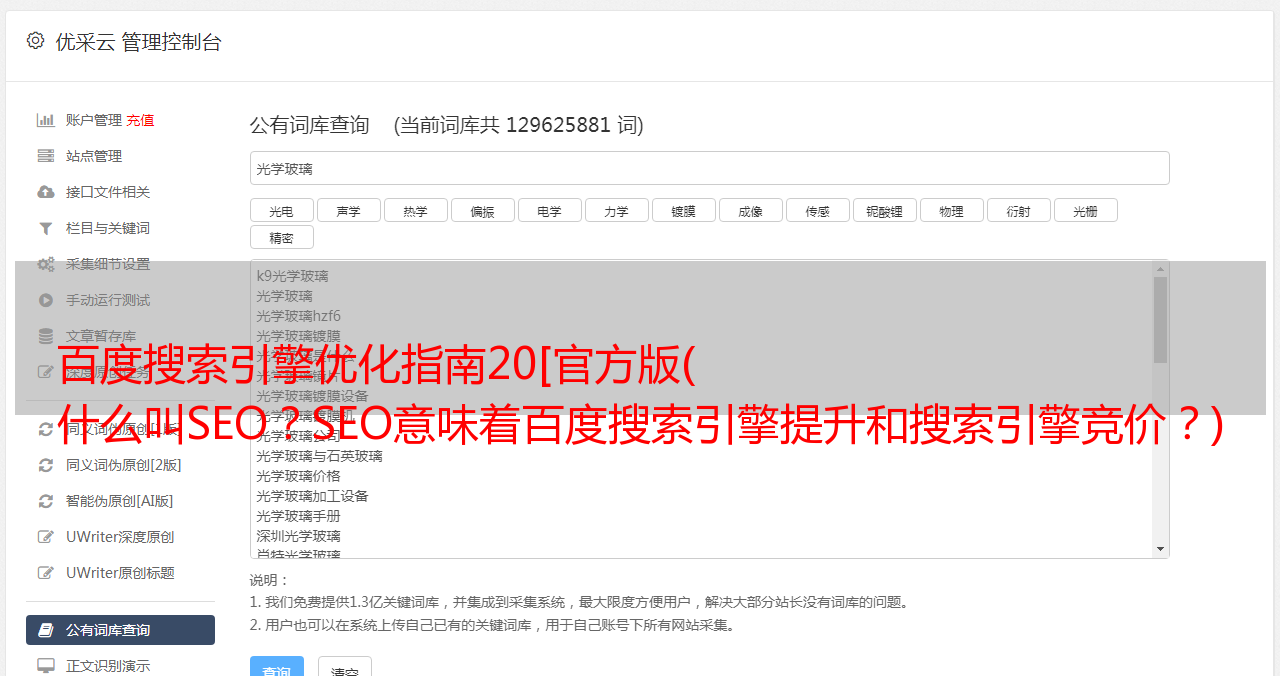Click the edit icon beside UWriter深度原创
Image resolution: width=1280 pixels, height=676 pixels.
[46, 537]
